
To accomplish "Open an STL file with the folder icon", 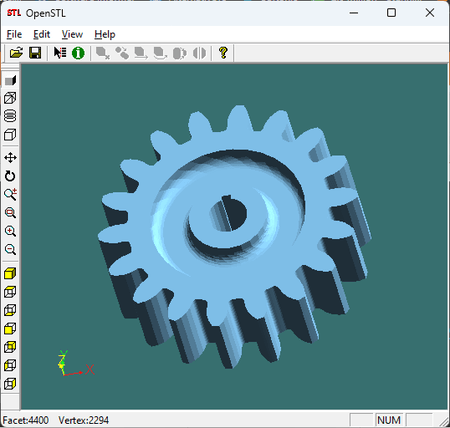I will click(16, 53).
